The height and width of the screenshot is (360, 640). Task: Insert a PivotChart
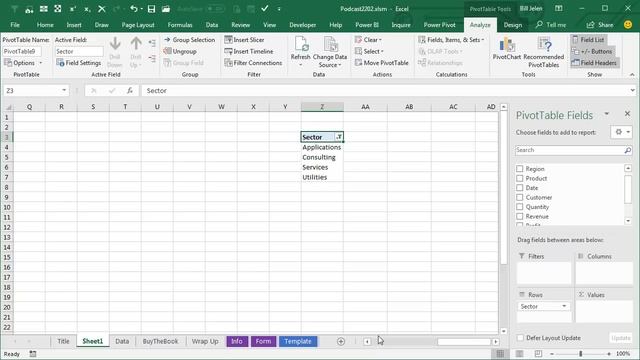click(507, 49)
